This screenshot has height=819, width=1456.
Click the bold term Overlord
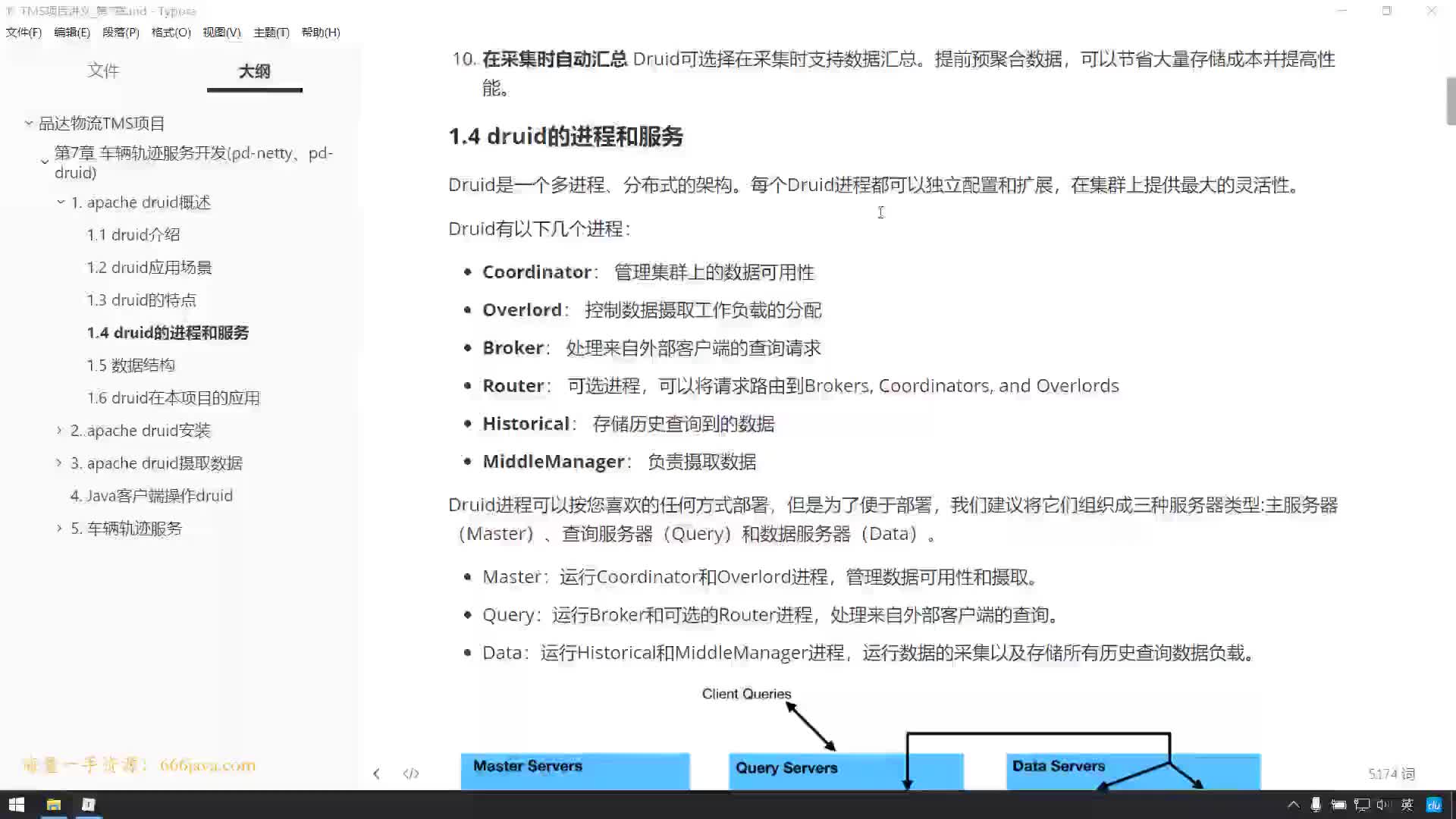pyautogui.click(x=522, y=310)
